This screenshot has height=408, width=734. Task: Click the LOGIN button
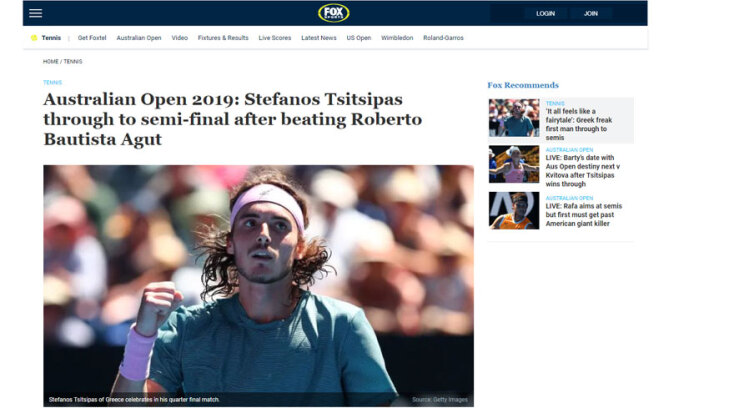[x=545, y=14]
